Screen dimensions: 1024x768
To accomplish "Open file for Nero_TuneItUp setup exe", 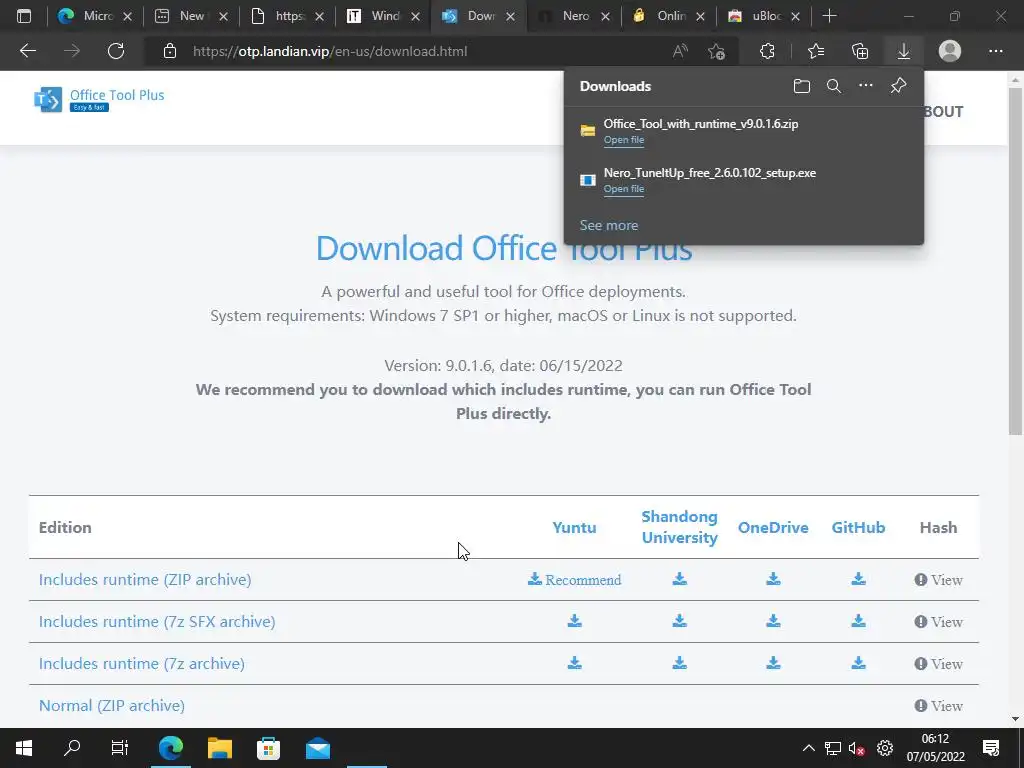I will pyautogui.click(x=624, y=189).
